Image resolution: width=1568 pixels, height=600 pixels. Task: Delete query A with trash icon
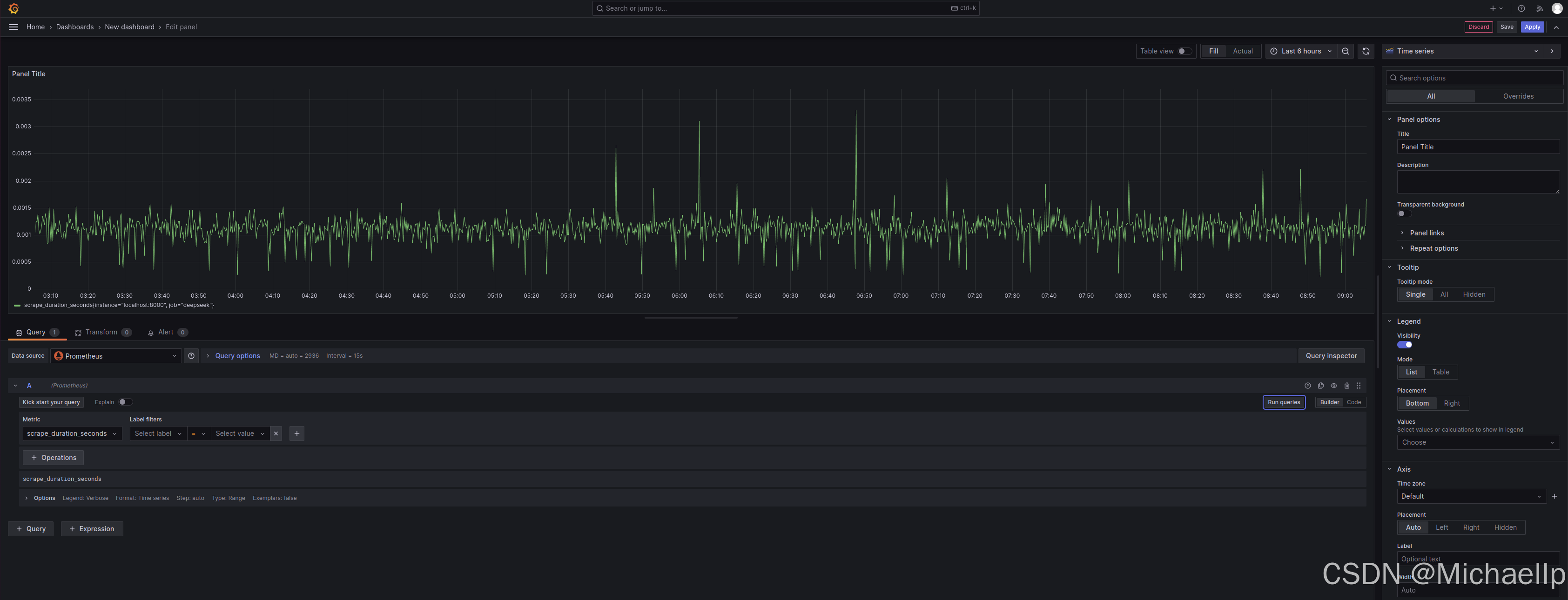click(1346, 386)
